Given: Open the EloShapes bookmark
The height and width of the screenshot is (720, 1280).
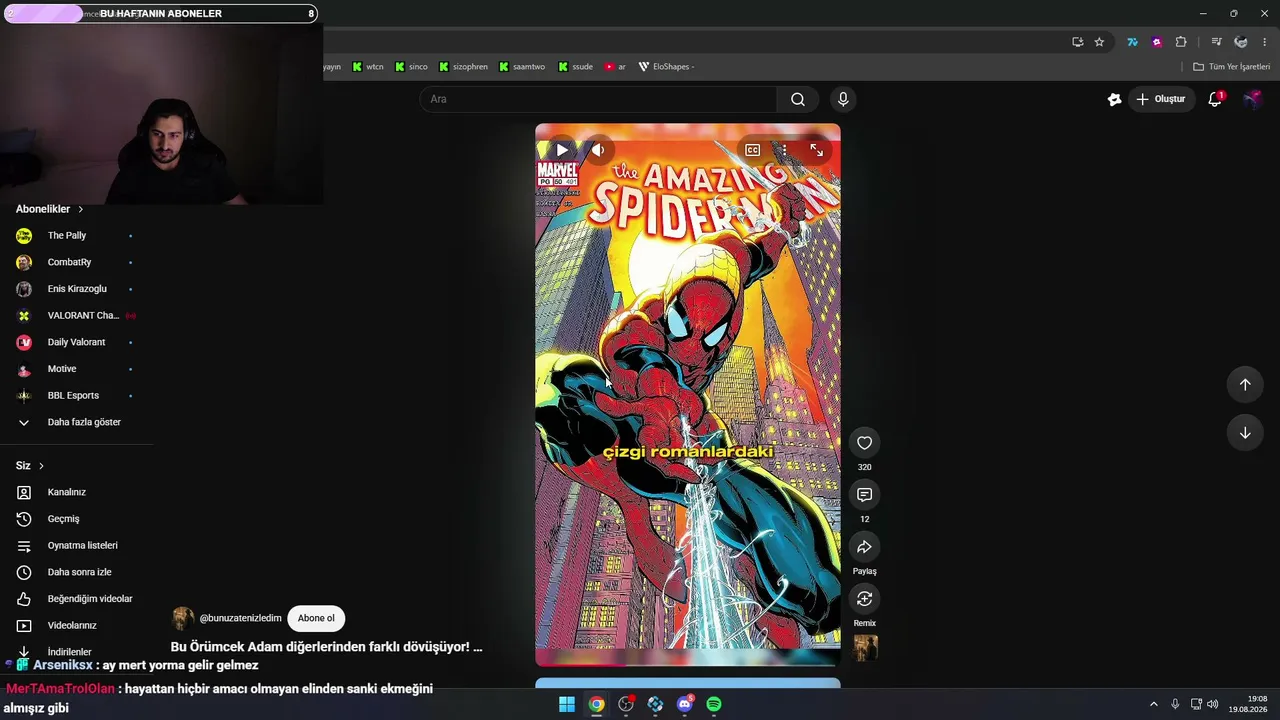Looking at the screenshot, I should coord(667,67).
